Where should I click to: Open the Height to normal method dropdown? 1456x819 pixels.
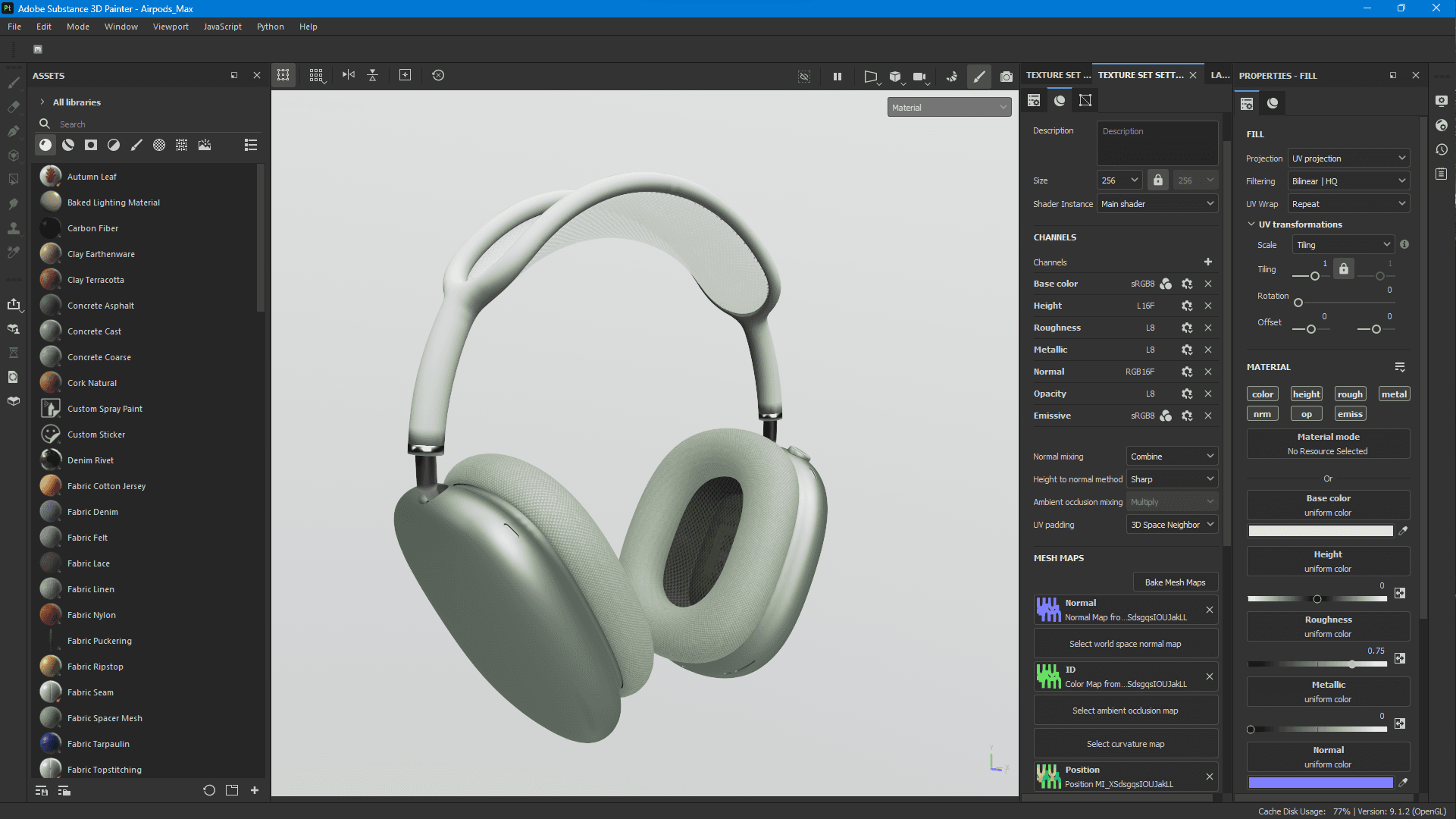point(1170,479)
